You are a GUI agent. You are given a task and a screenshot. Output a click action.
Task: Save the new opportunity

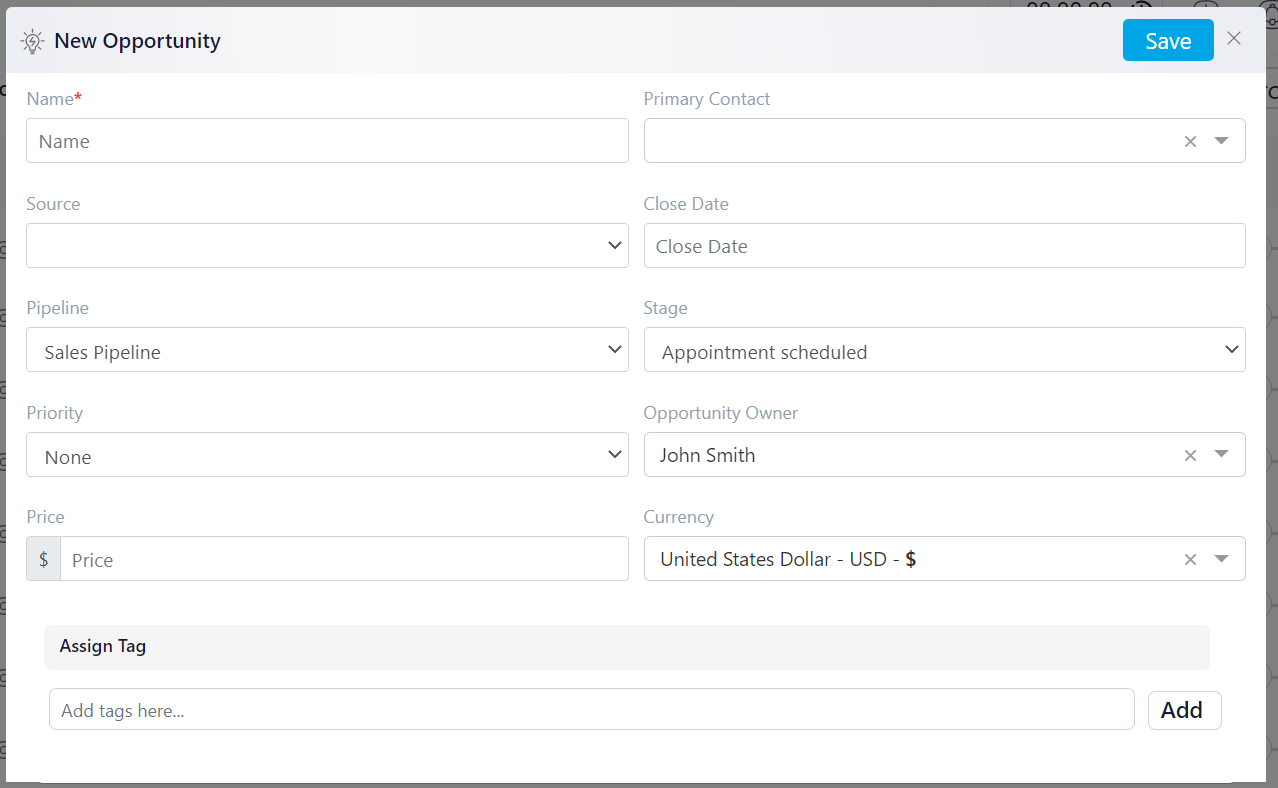[x=1168, y=40]
